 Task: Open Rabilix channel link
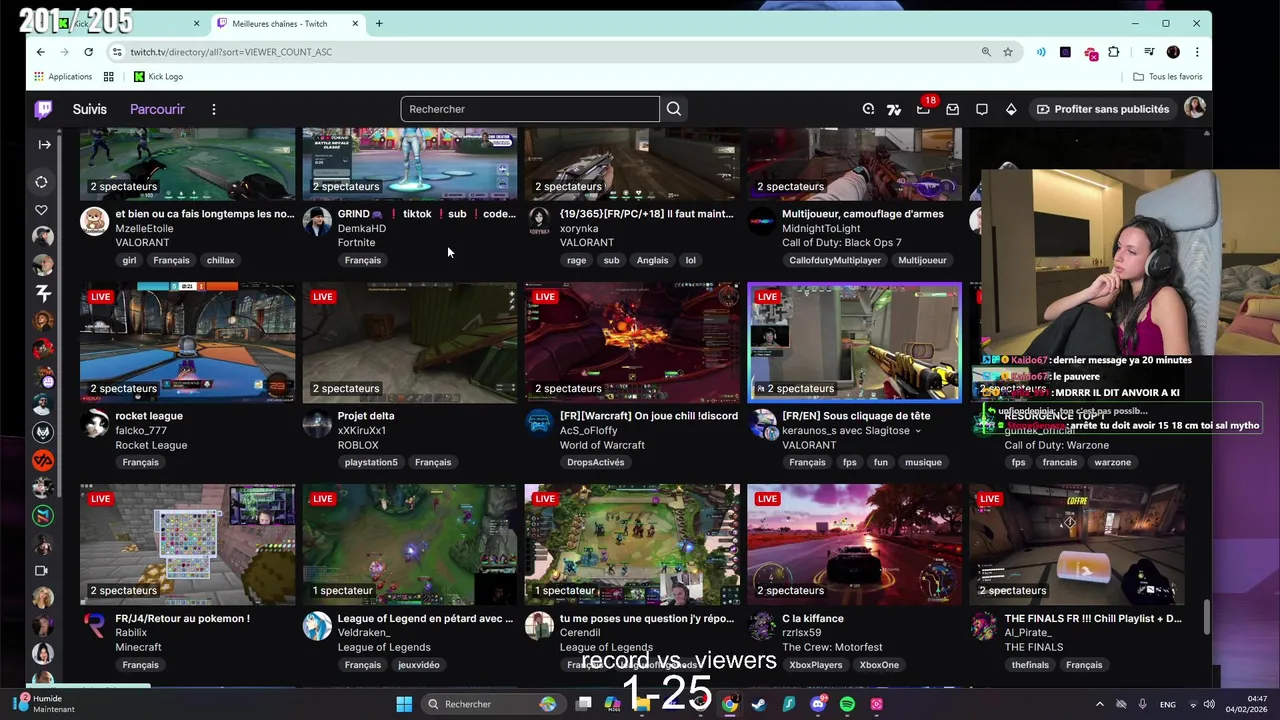pyautogui.click(x=131, y=633)
